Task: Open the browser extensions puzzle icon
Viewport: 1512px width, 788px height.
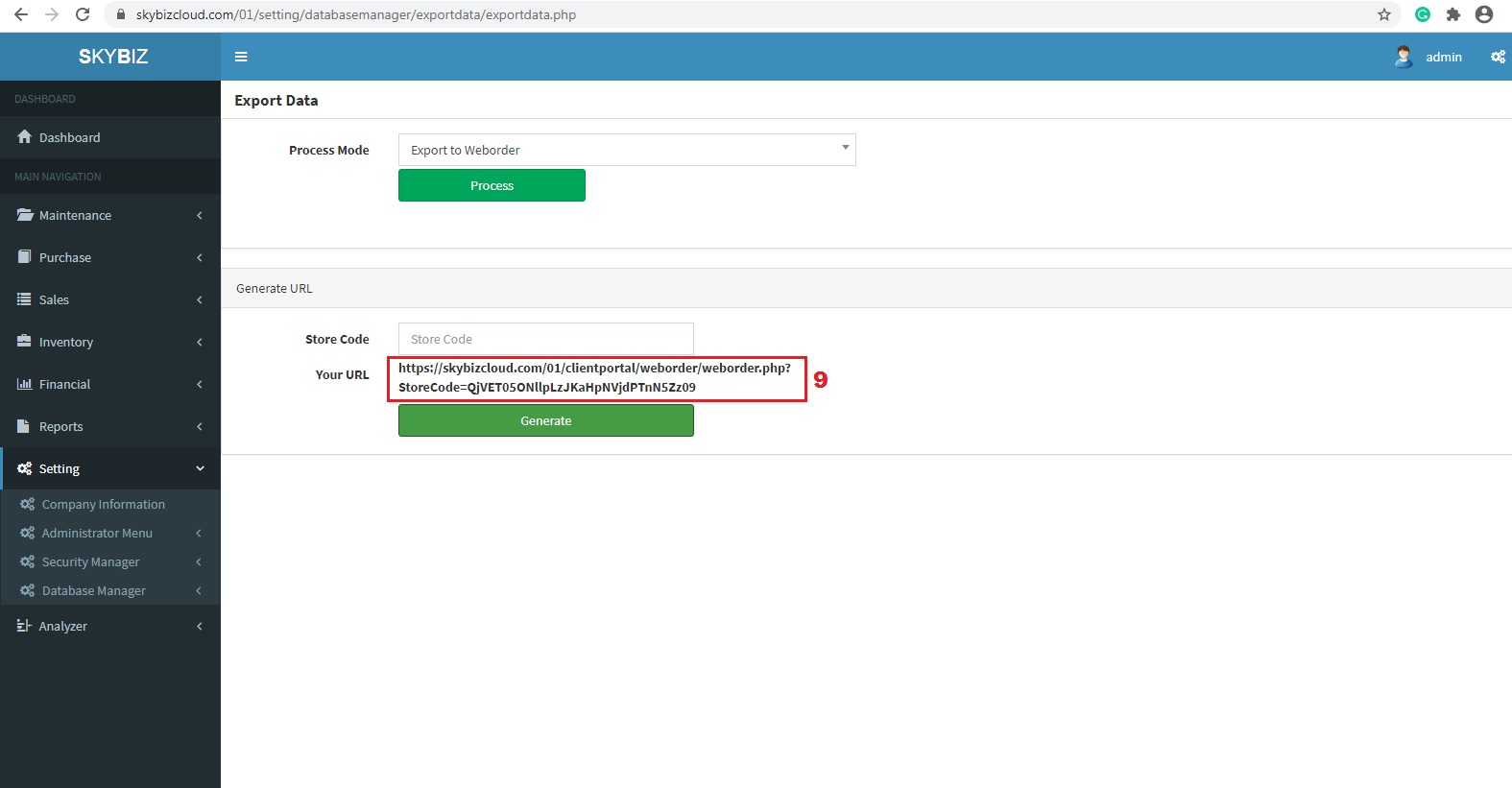Action: [x=1452, y=14]
